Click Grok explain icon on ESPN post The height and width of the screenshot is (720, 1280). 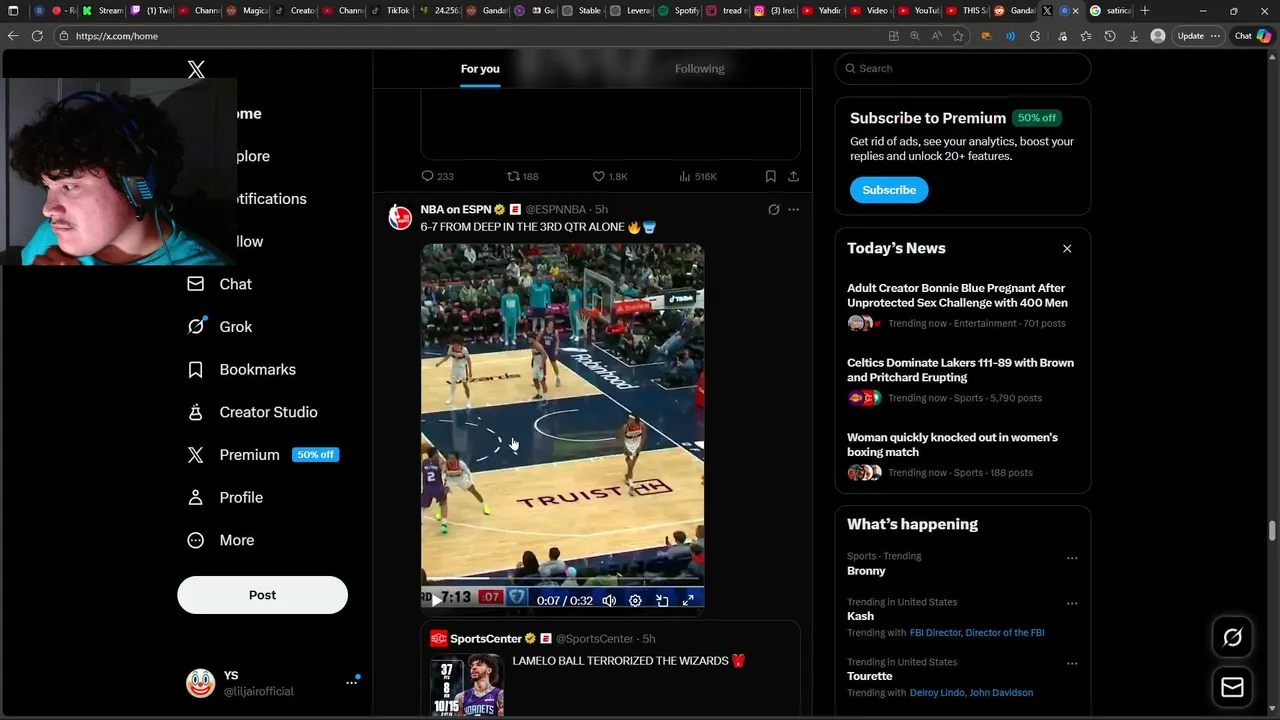click(773, 210)
